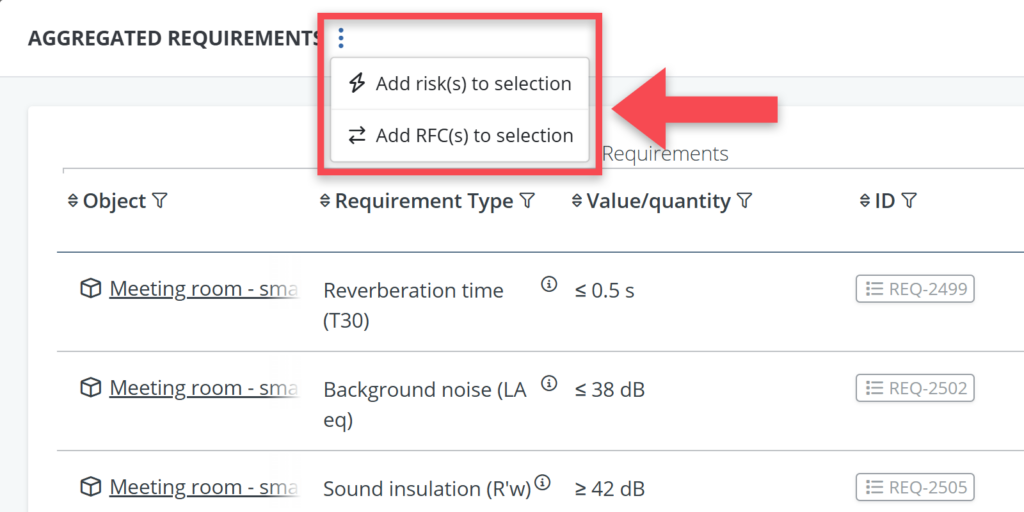The height and width of the screenshot is (512, 1024).
Task: Open the filter for Object column
Action: (160, 201)
